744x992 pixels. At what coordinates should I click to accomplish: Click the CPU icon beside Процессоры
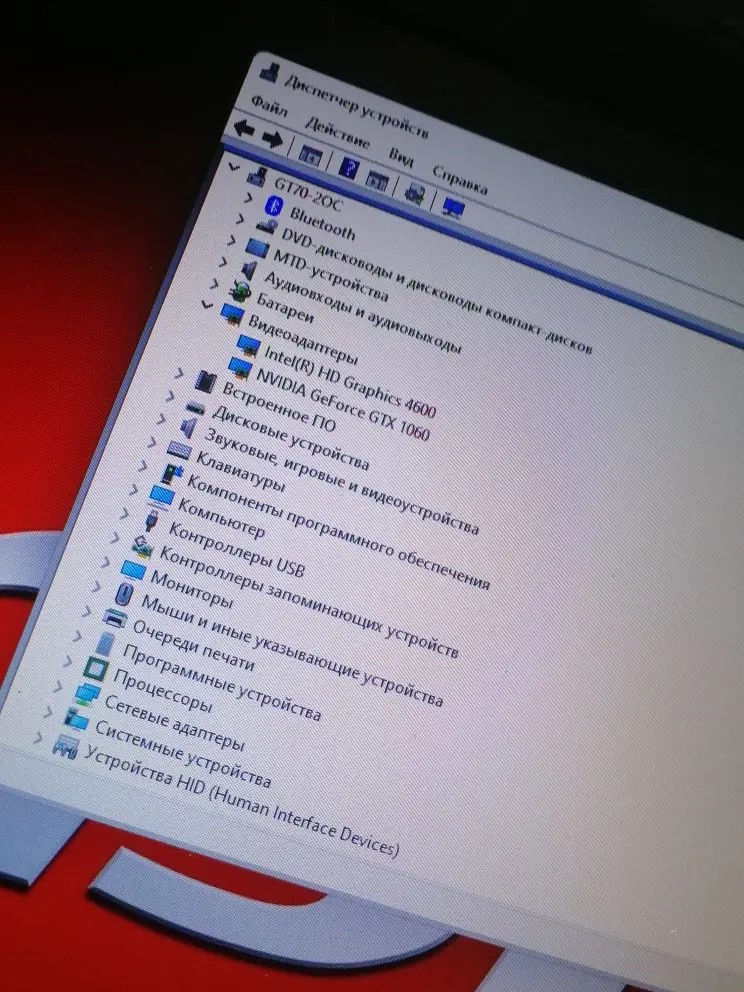96,669
